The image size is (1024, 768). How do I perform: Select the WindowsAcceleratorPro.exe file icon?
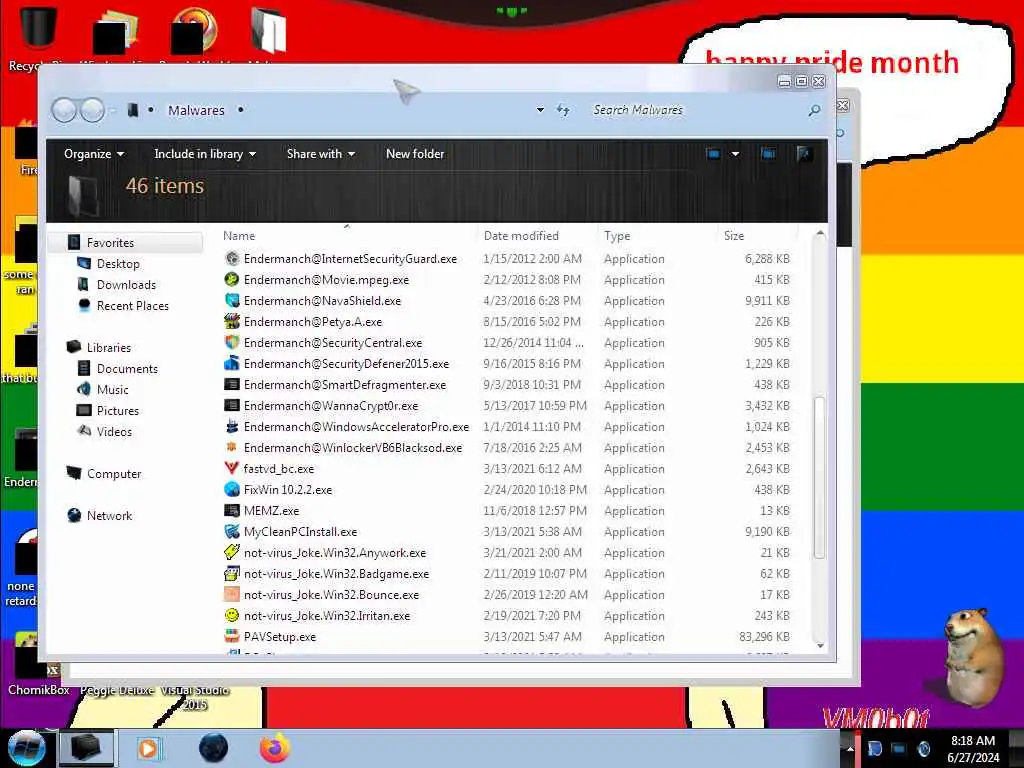point(232,426)
